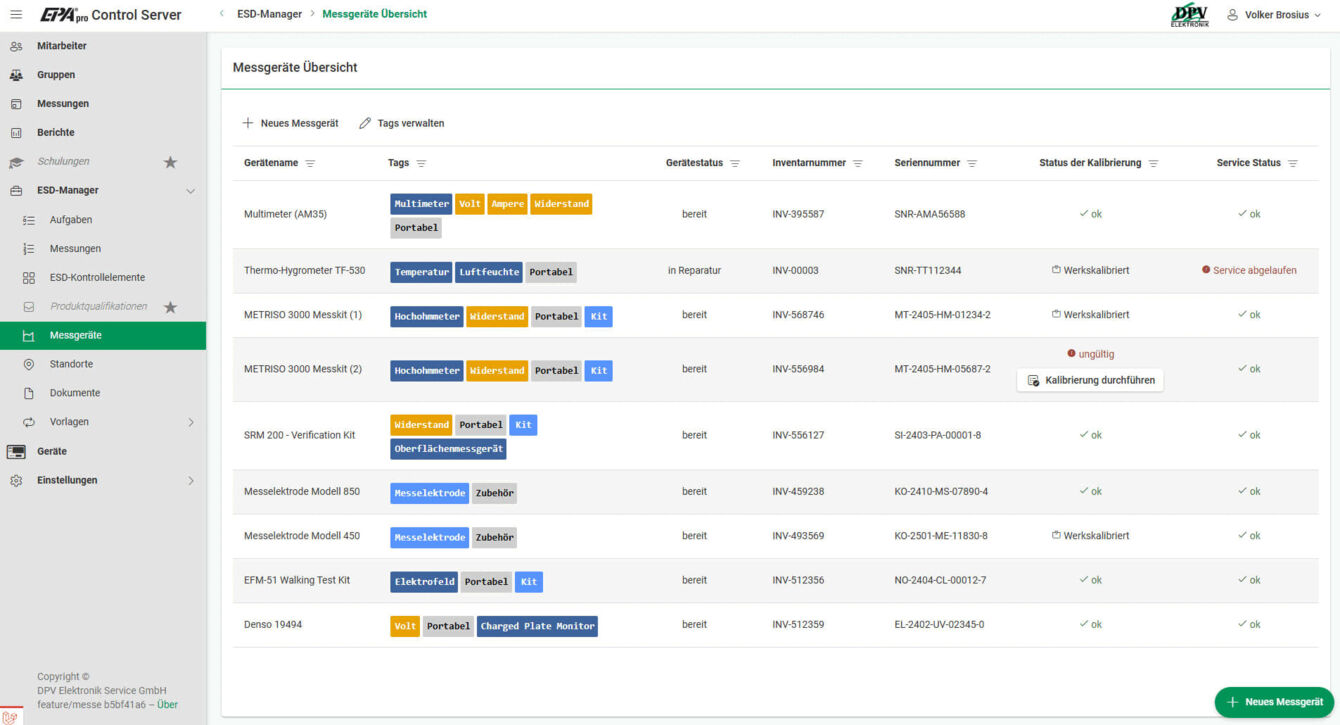This screenshot has width=1340, height=725.
Task: Click the filter icon beside Tags column
Action: (x=421, y=163)
